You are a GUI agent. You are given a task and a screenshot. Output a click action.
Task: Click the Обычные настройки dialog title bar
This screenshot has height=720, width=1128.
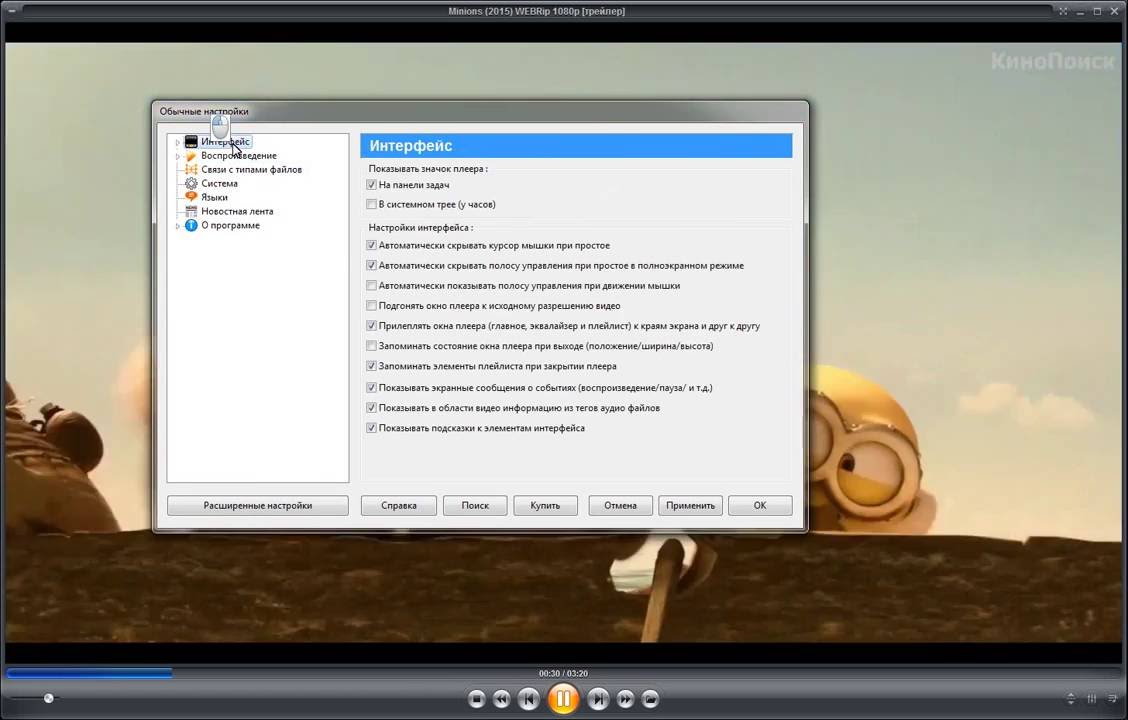coord(480,111)
